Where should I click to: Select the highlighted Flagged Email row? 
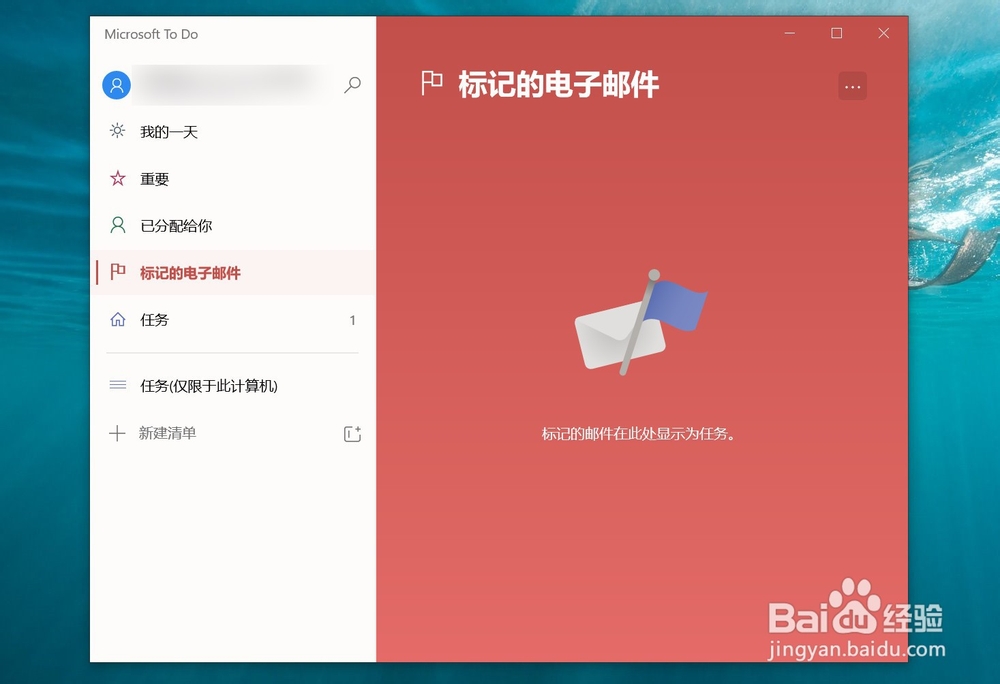coord(232,272)
